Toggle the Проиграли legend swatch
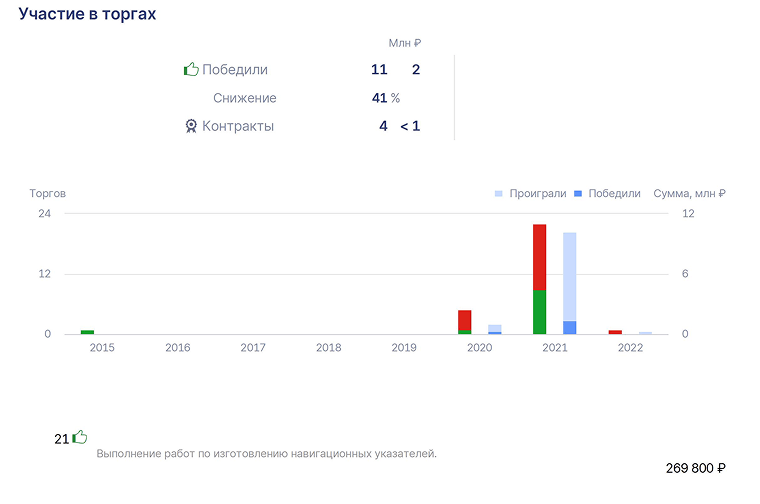760x504 pixels. [498, 194]
